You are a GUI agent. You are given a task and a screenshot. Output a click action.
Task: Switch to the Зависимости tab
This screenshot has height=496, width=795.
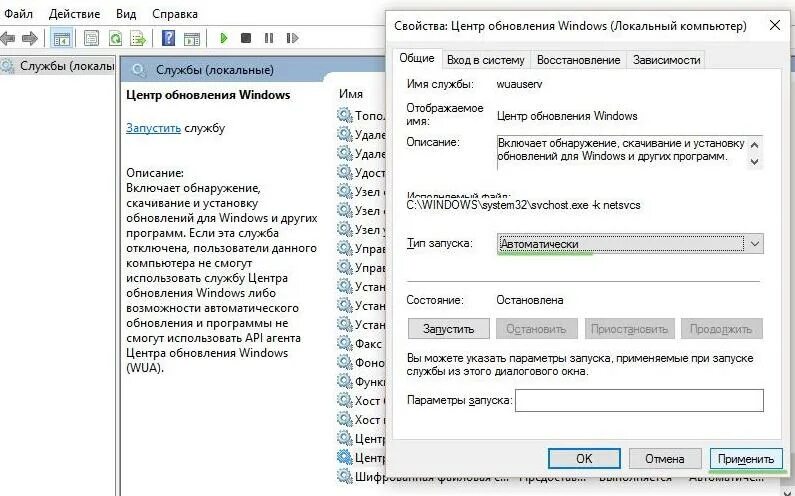coord(666,60)
